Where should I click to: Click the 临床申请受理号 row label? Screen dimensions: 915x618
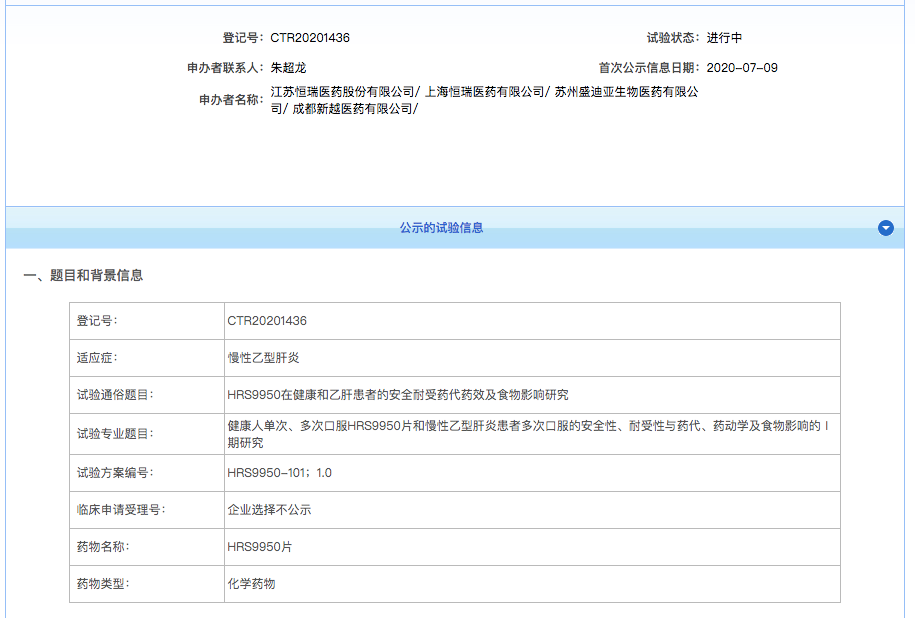121,509
